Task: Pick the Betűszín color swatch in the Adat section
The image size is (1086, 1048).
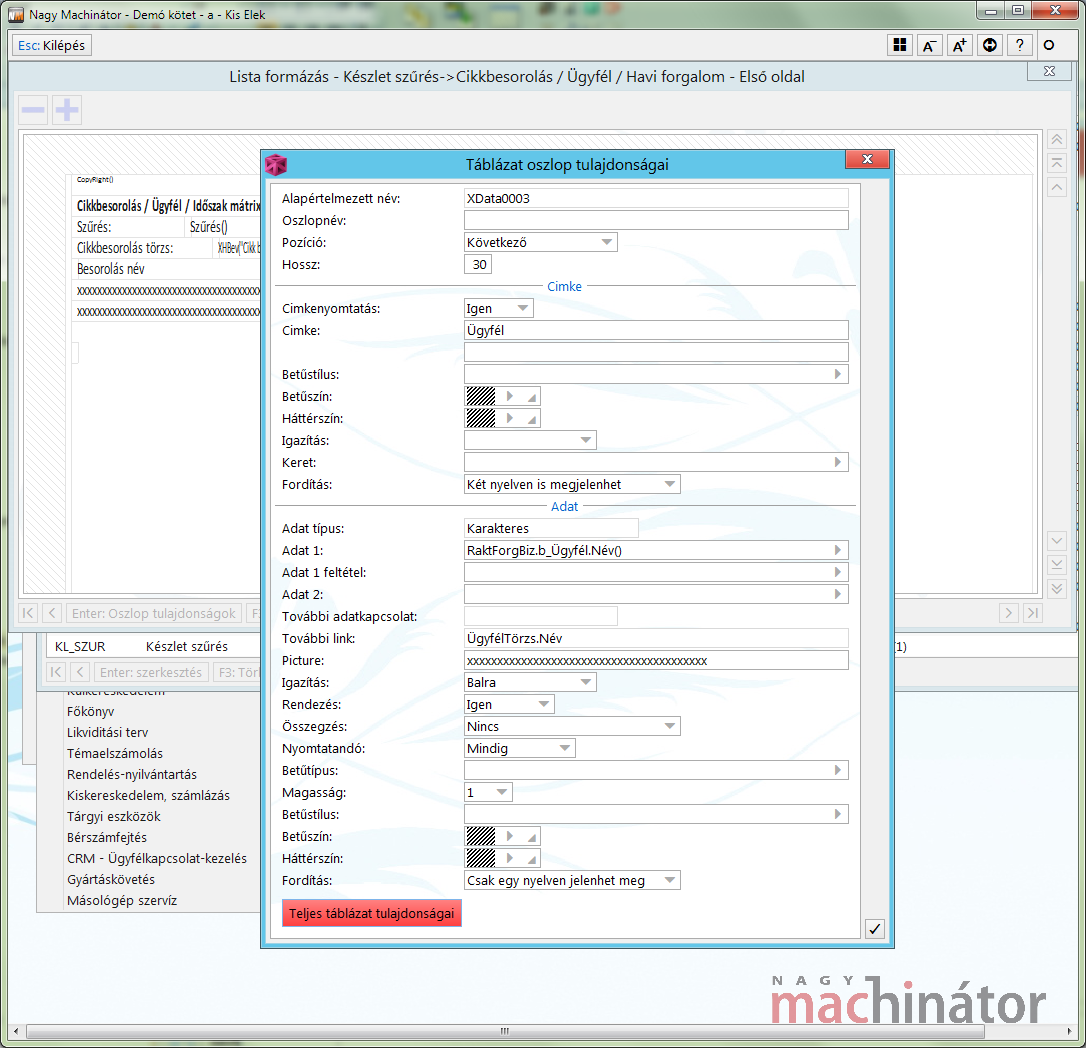Action: point(481,836)
